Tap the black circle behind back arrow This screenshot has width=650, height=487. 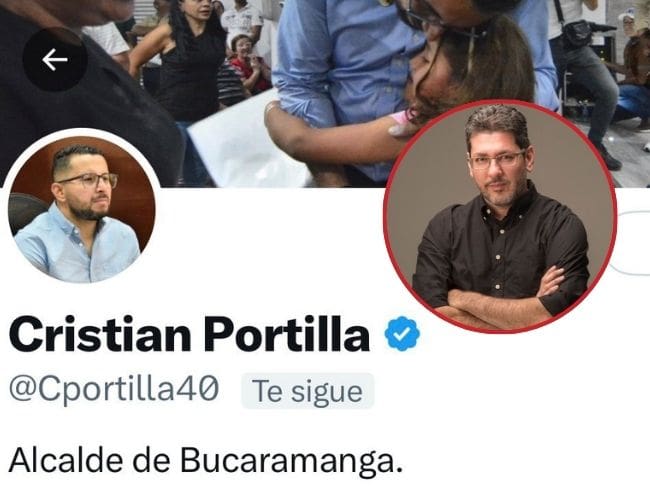55,60
